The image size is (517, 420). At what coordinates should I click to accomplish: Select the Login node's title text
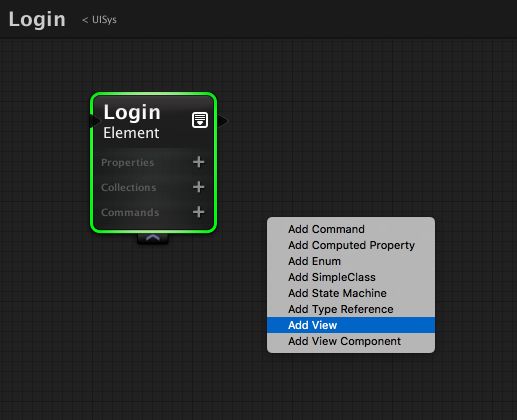tap(132, 112)
